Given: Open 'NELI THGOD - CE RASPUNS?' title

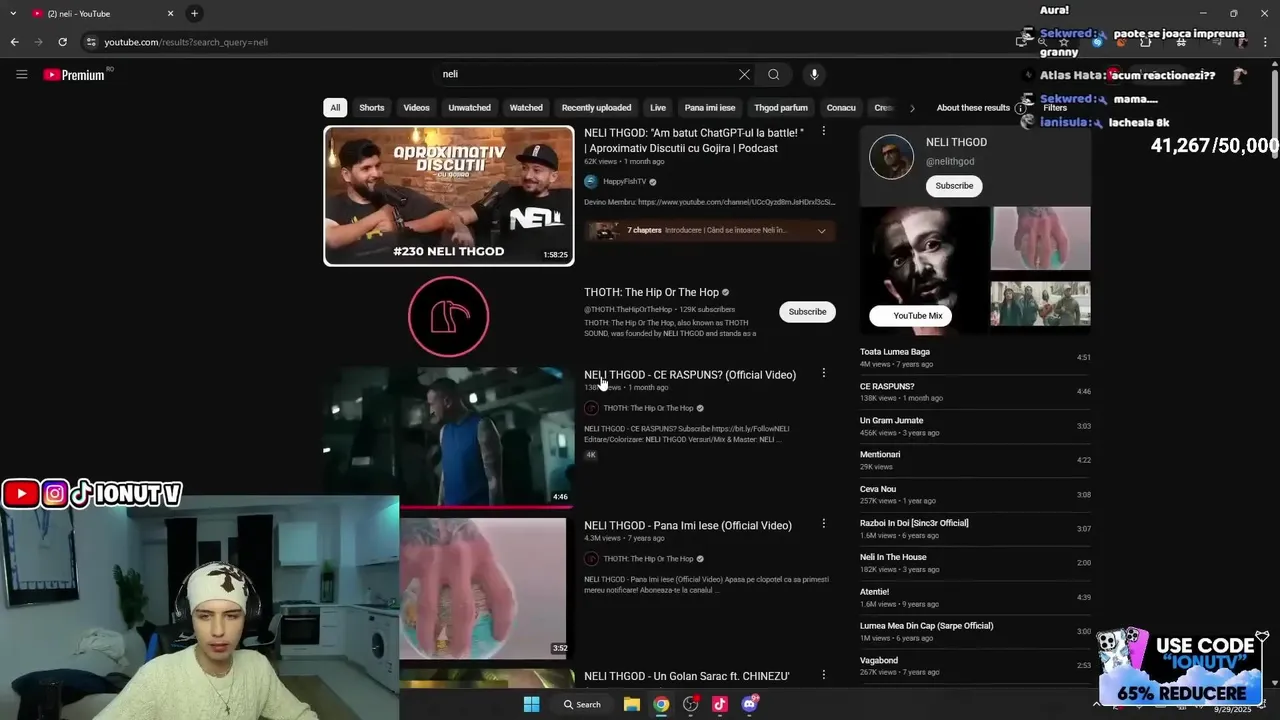Looking at the screenshot, I should point(690,375).
